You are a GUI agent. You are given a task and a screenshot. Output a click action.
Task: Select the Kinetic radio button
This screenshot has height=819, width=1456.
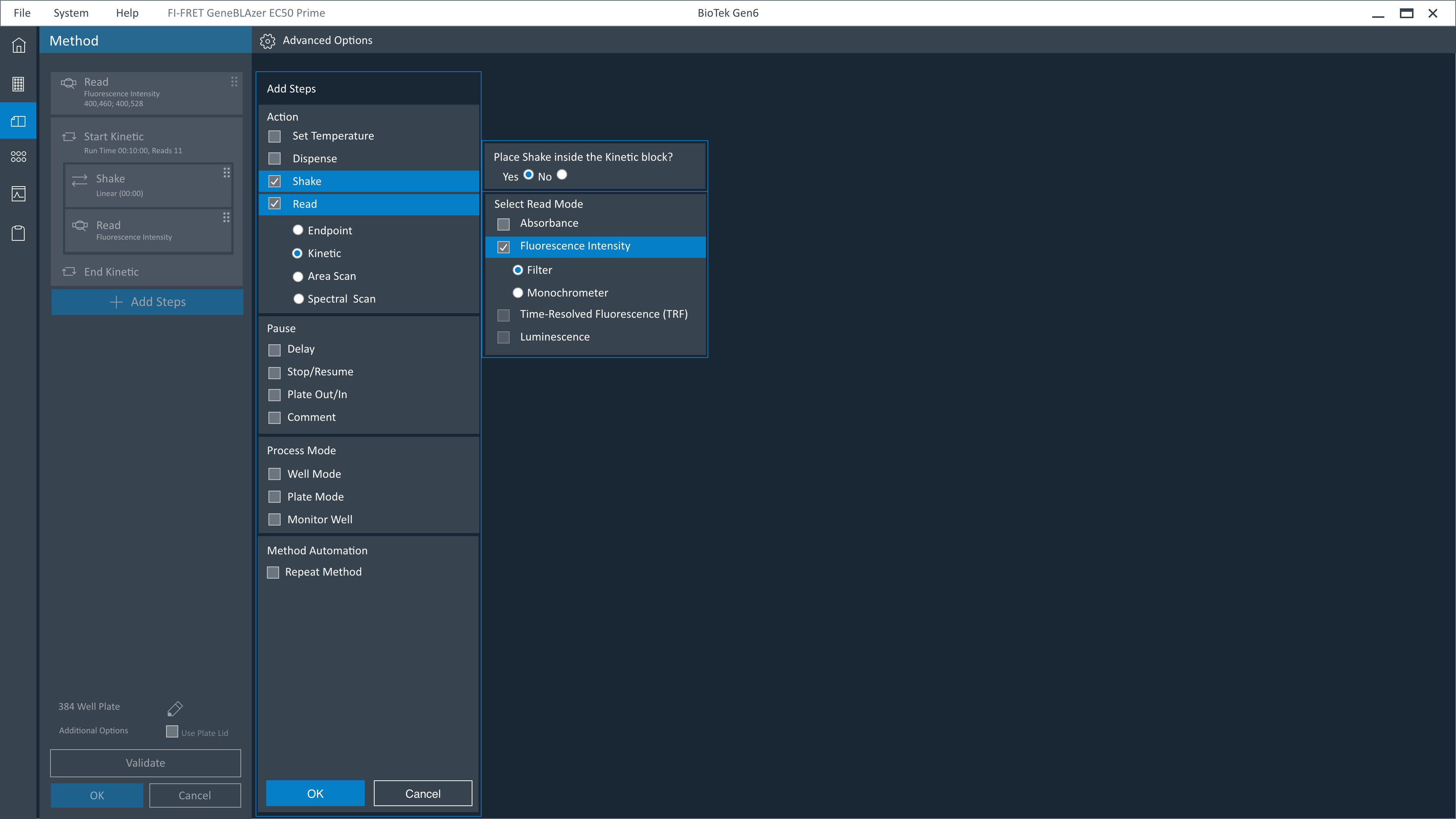297,253
